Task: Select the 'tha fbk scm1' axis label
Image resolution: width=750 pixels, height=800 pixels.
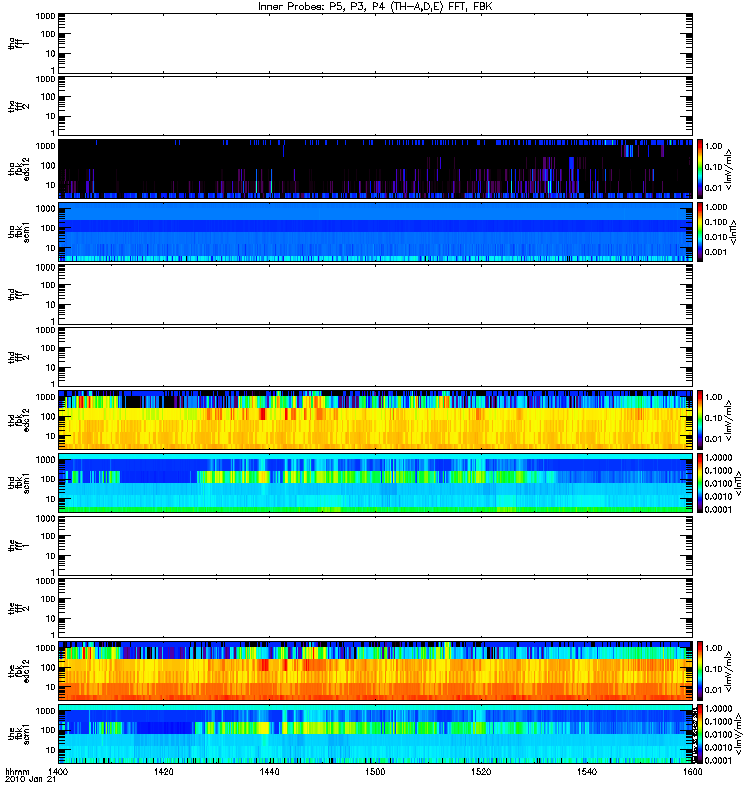Action: pyautogui.click(x=19, y=232)
